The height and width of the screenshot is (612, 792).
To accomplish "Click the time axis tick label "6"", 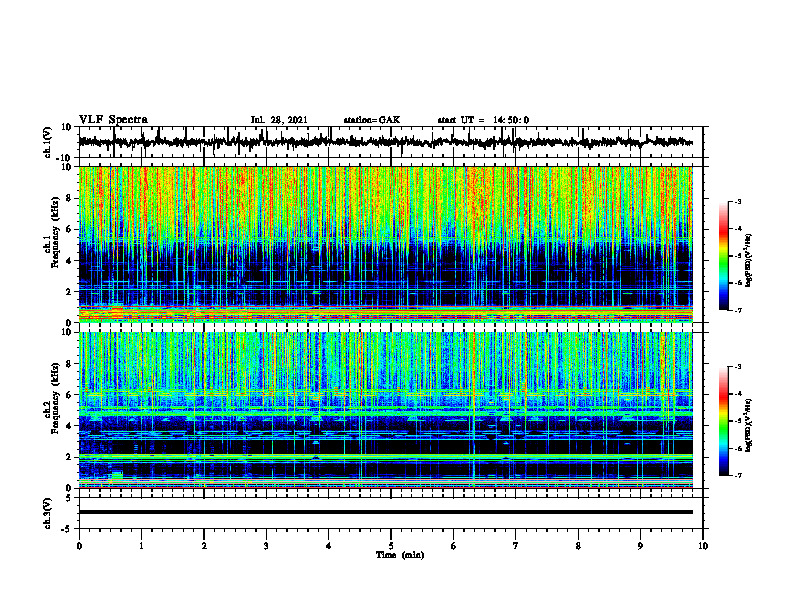I will 454,546.
